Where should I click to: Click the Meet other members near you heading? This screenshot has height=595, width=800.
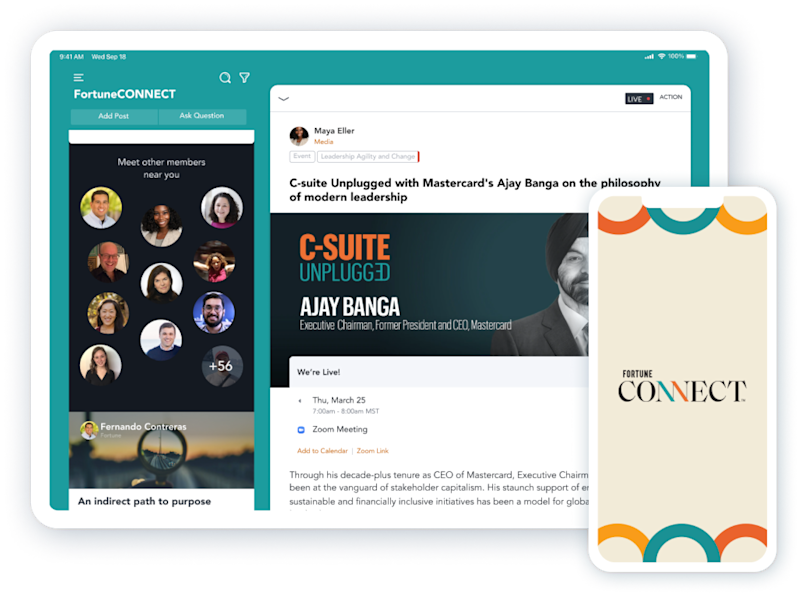161,168
